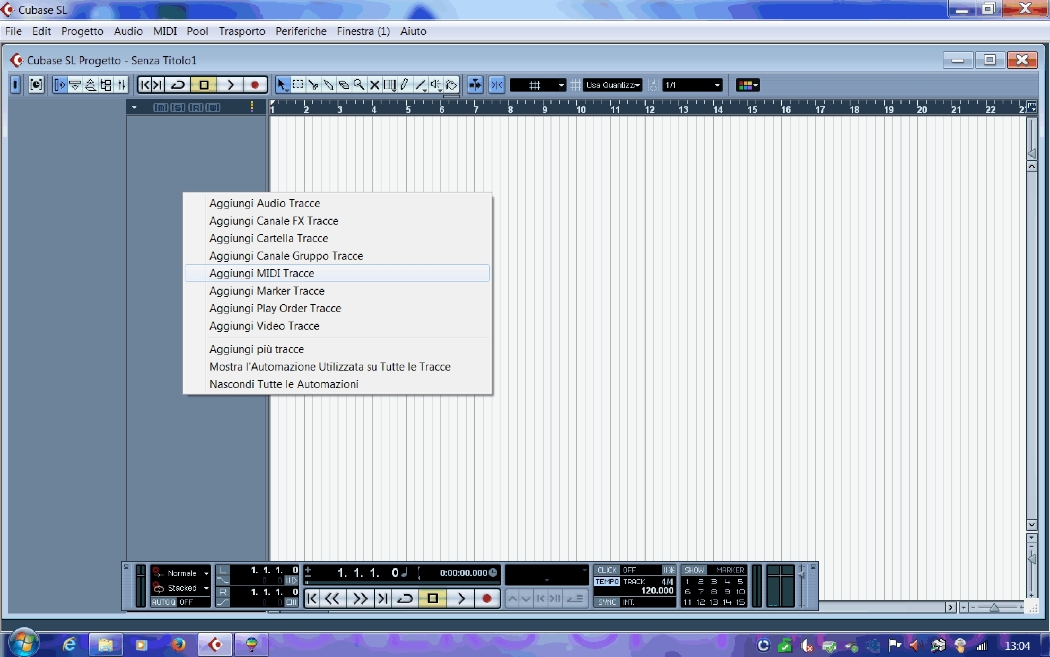Image resolution: width=1050 pixels, height=657 pixels.
Task: Open the Progetto menu
Action: 82,31
